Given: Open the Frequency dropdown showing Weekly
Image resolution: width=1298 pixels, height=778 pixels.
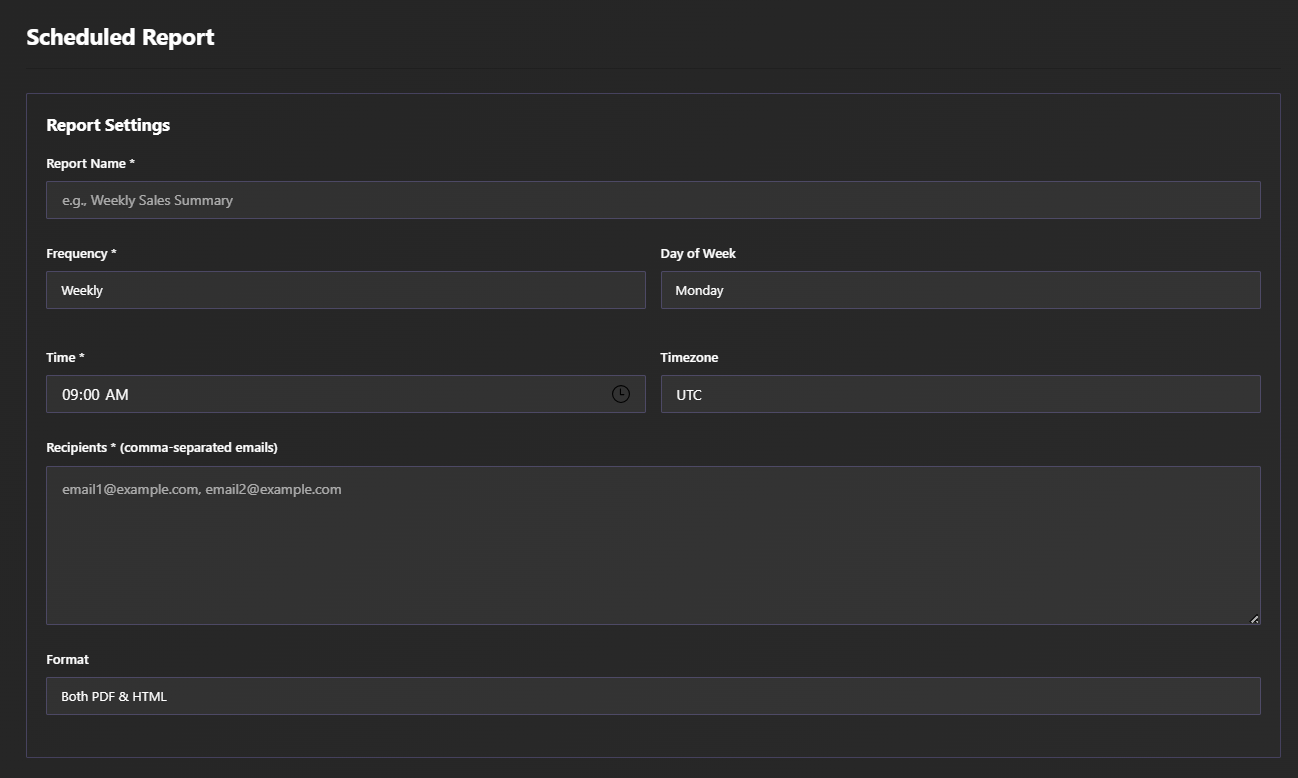Looking at the screenshot, I should (x=345, y=290).
